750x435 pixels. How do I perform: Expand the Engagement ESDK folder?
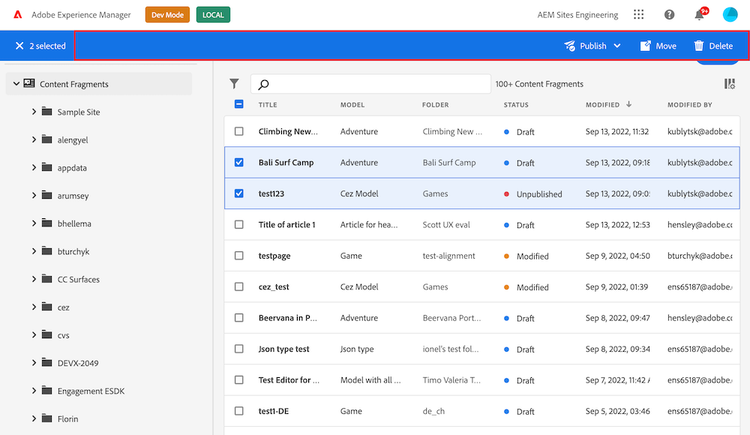click(34, 391)
